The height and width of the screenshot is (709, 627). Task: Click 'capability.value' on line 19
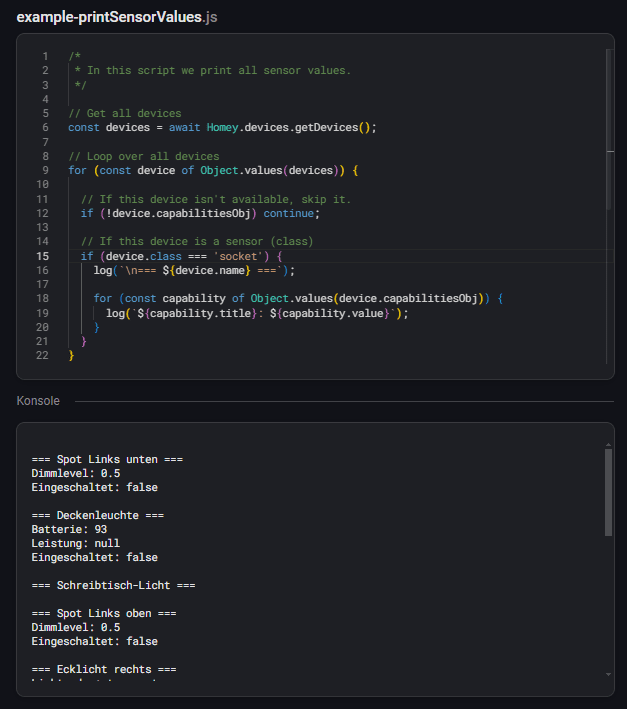333,313
